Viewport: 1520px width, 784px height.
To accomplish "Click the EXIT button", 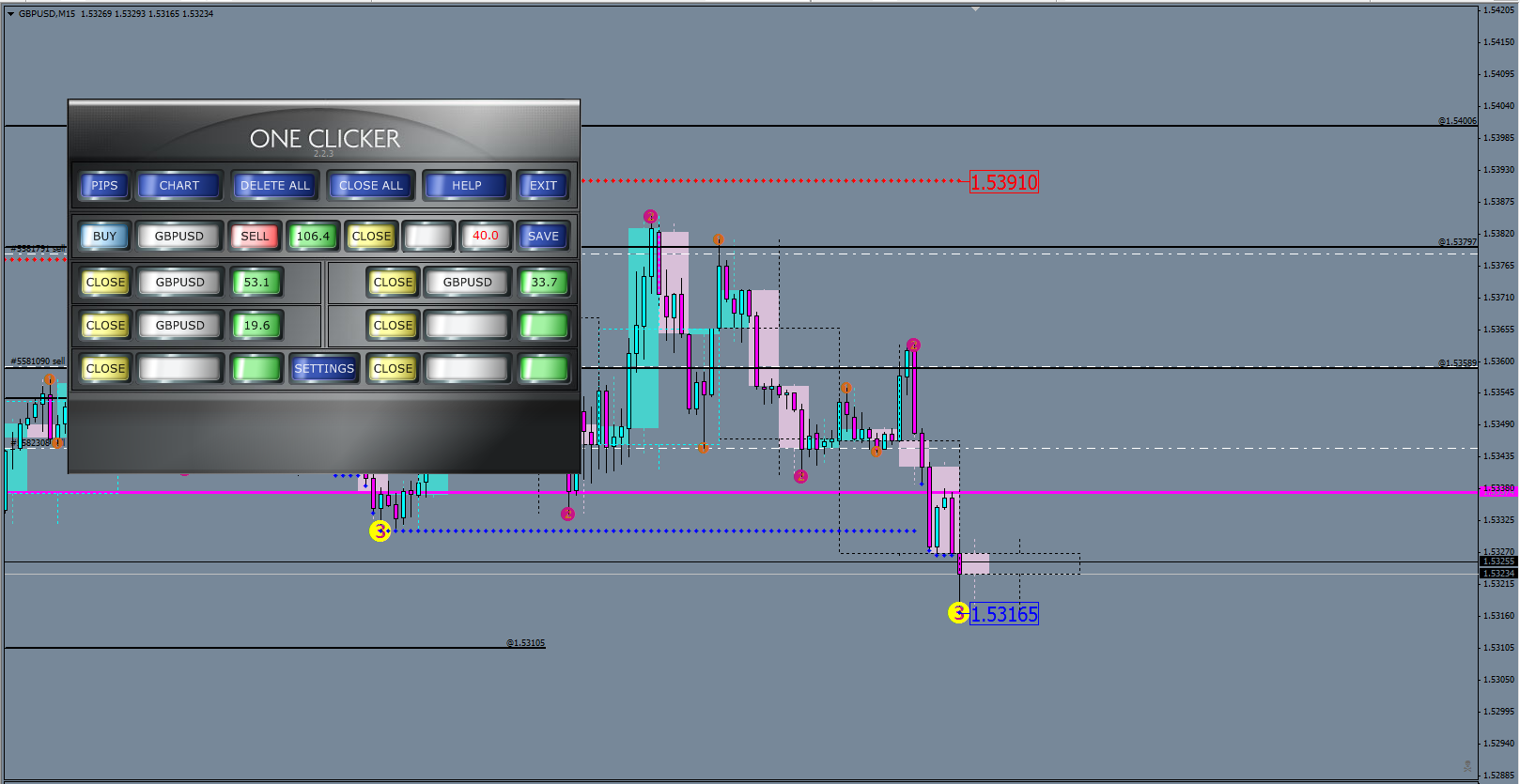I will (x=543, y=185).
